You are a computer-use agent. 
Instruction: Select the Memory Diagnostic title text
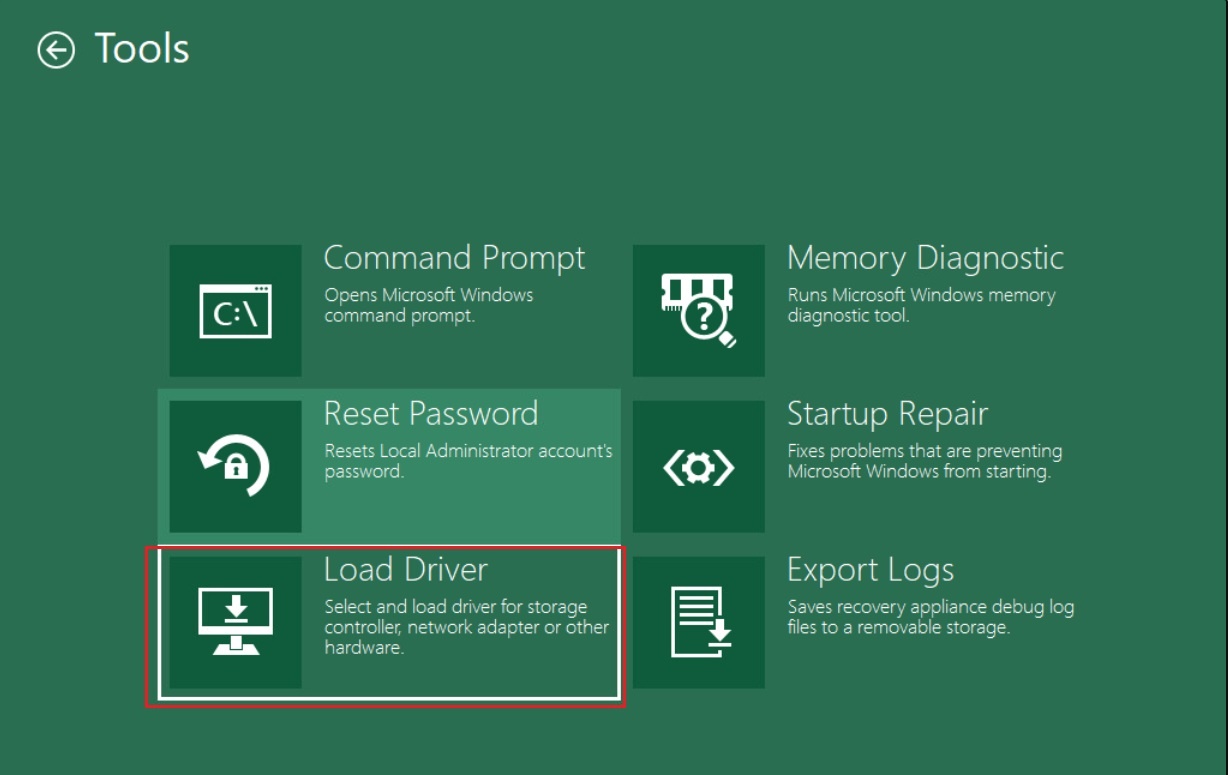coord(925,258)
